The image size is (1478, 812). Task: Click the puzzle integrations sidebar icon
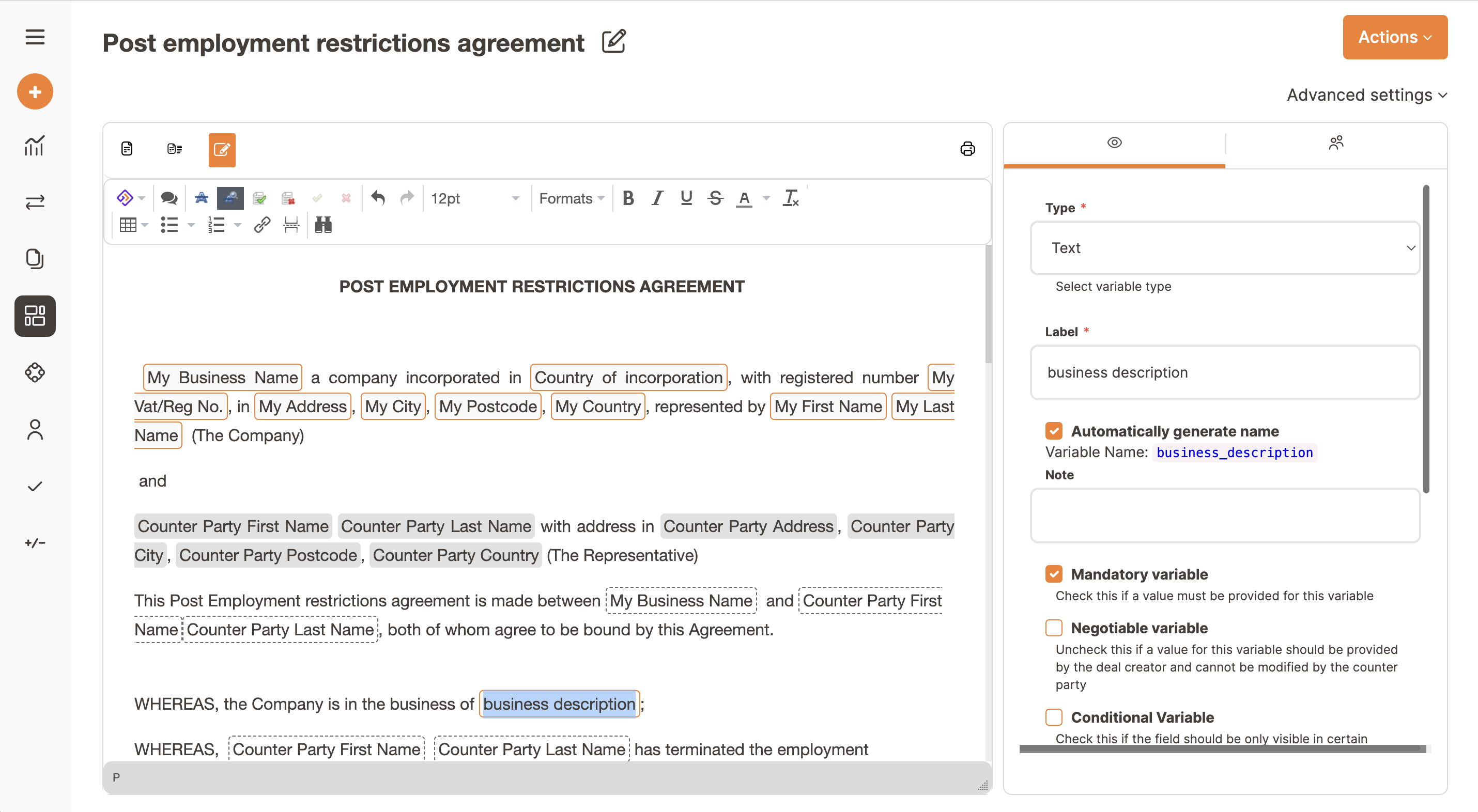[x=35, y=372]
